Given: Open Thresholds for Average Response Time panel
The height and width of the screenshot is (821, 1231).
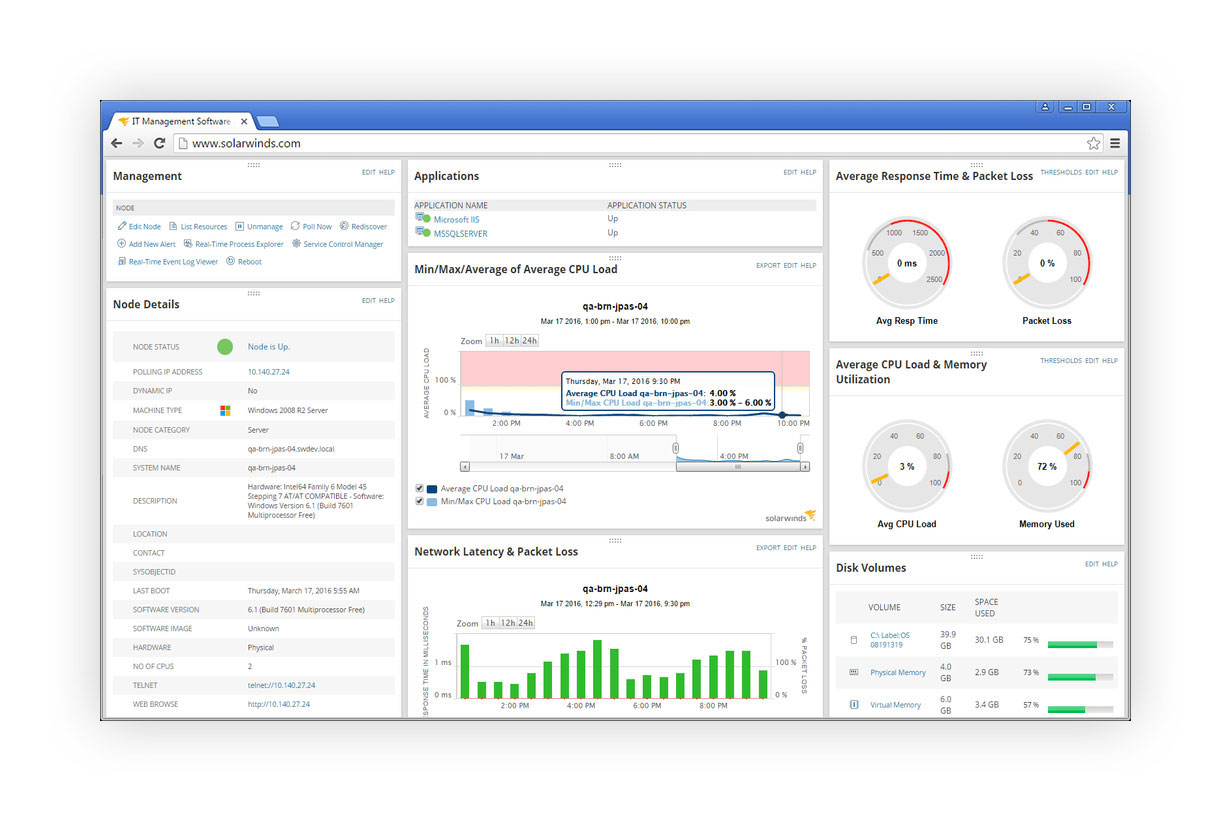Looking at the screenshot, I should 1061,173.
